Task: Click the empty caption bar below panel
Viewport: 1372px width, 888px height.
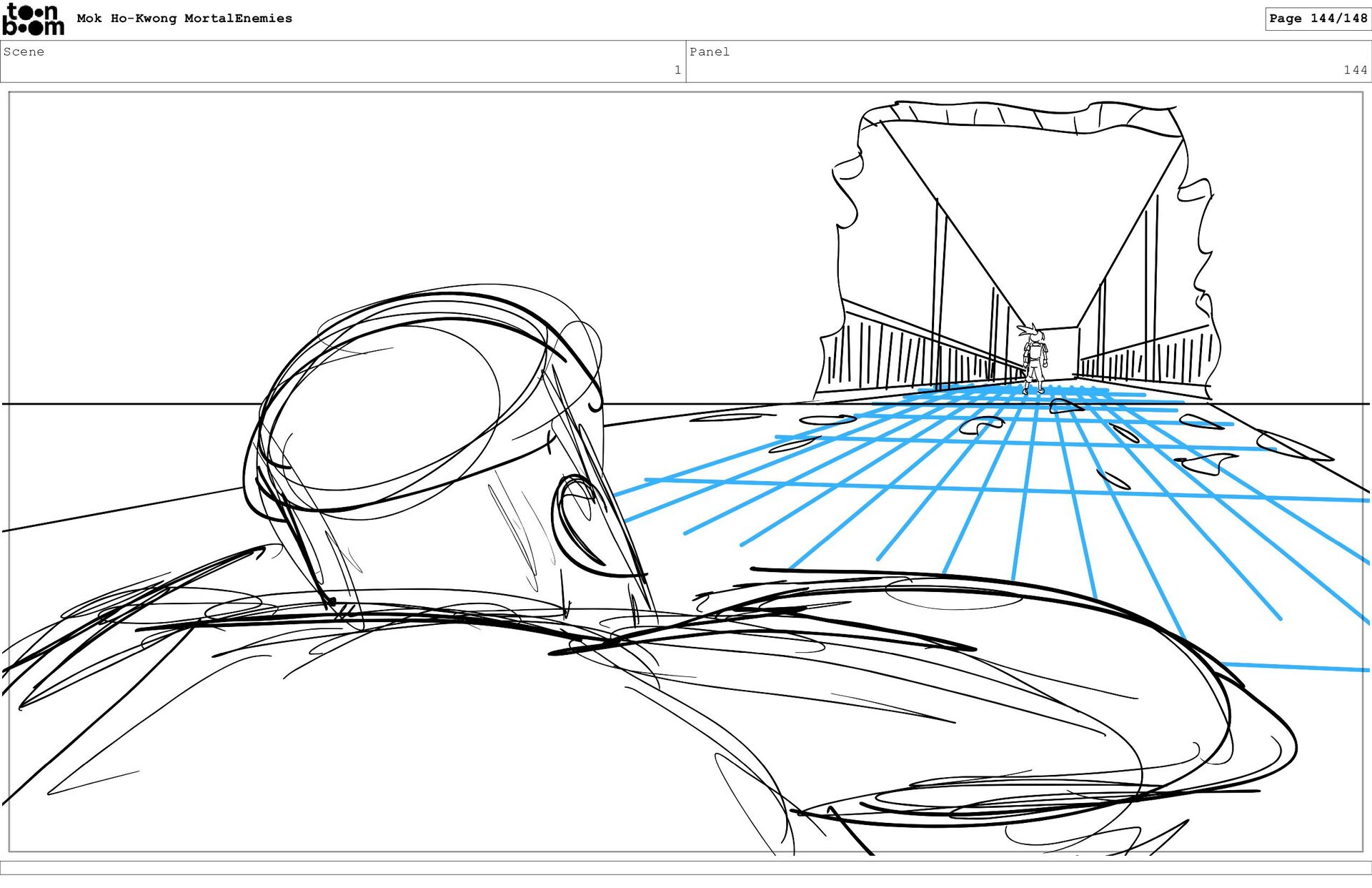Action: click(x=686, y=867)
